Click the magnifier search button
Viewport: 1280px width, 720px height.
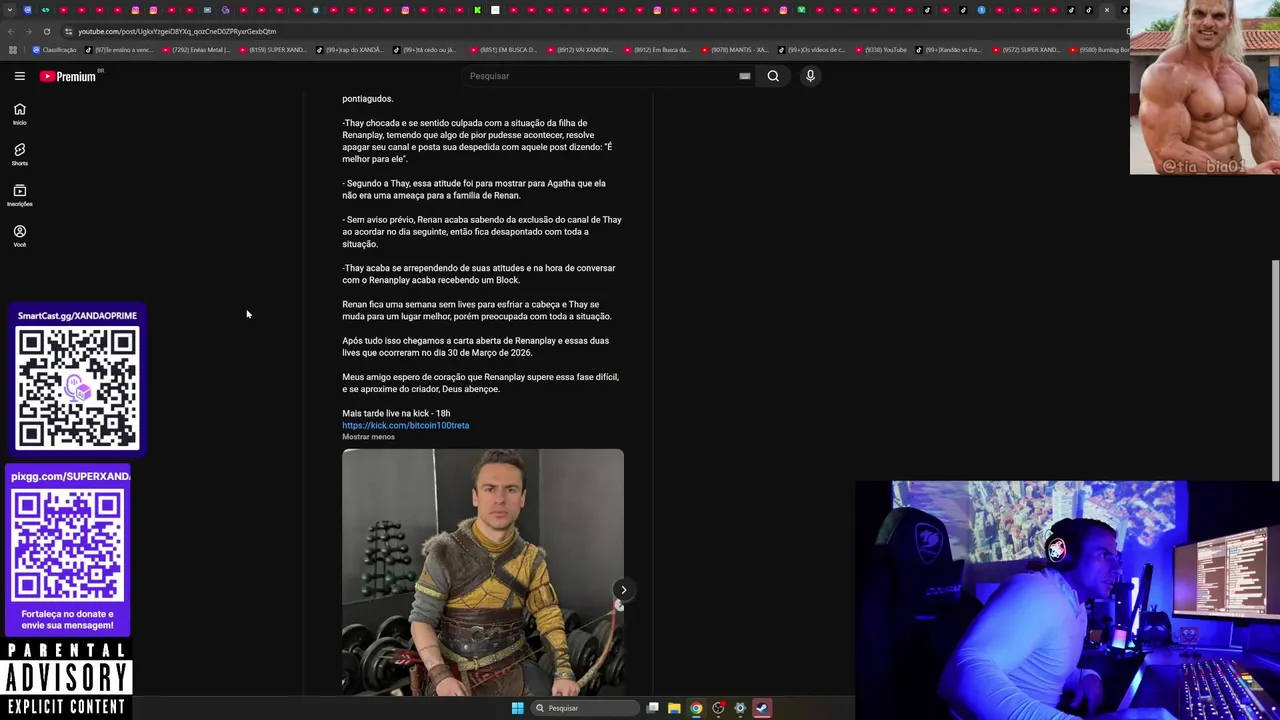point(773,76)
